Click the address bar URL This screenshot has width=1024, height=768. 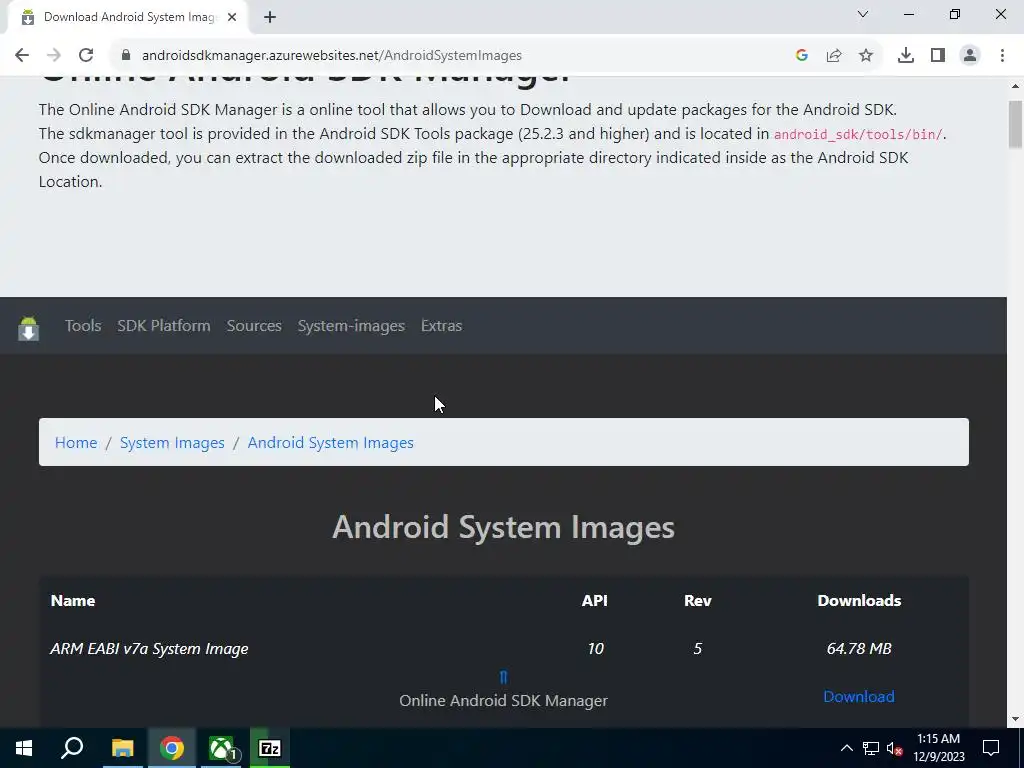(332, 56)
